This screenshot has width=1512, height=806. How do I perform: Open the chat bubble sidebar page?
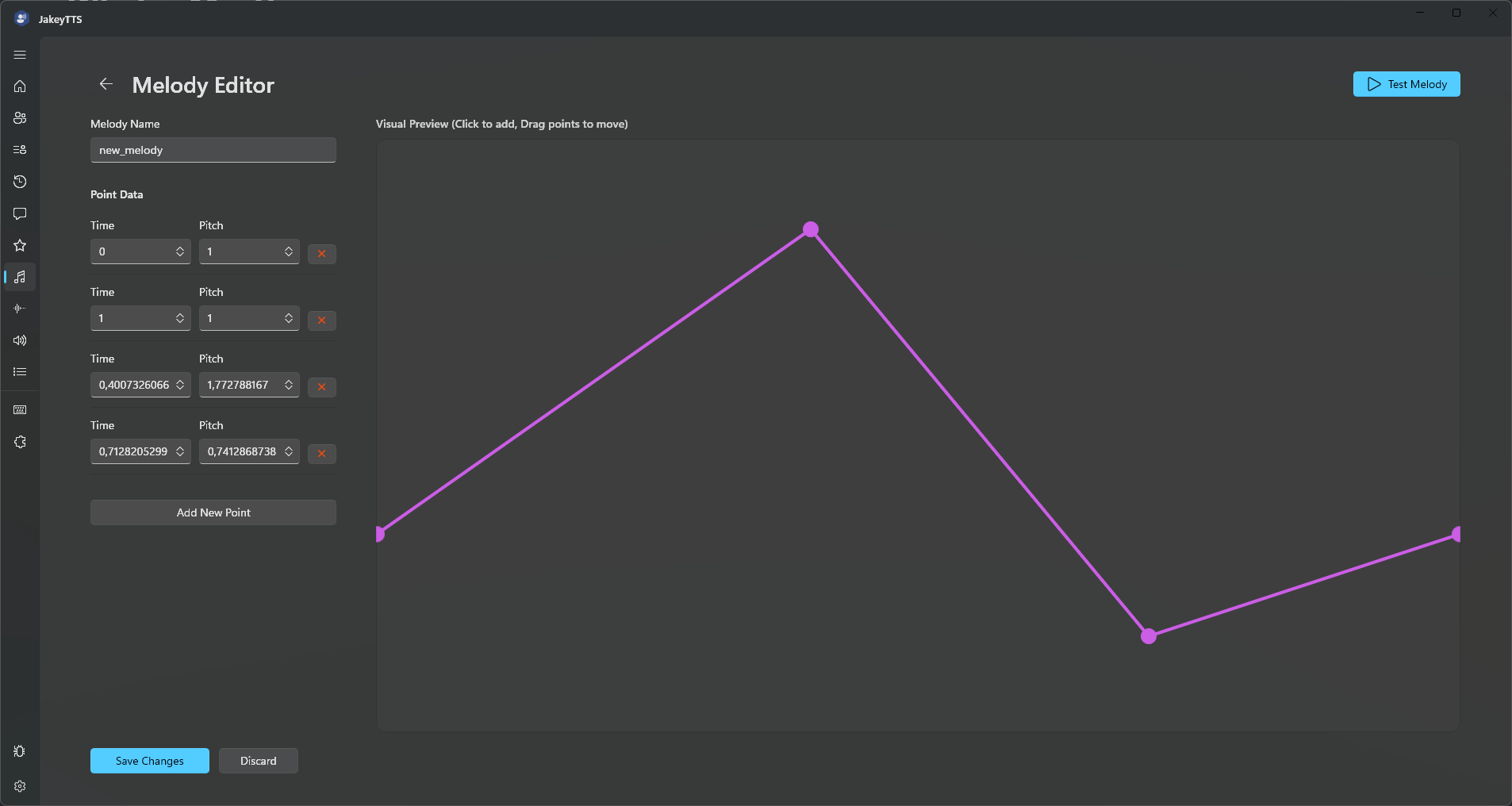tap(20, 213)
